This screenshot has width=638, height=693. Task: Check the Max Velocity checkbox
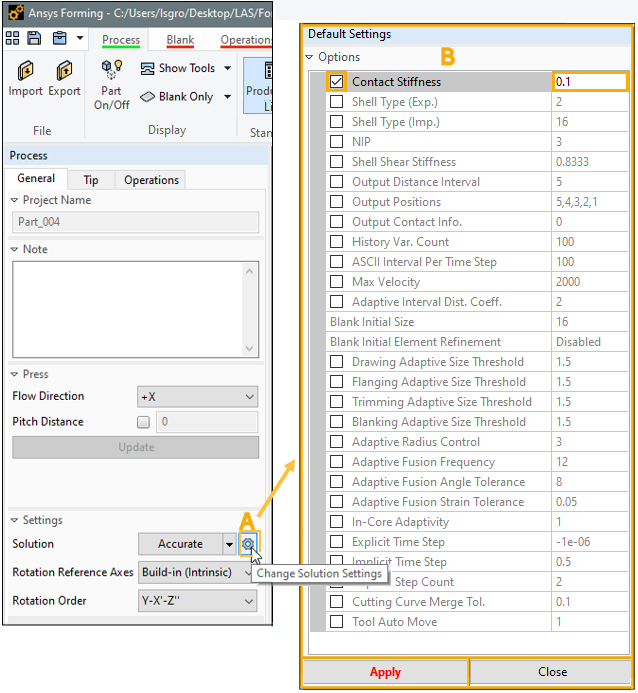coord(336,282)
